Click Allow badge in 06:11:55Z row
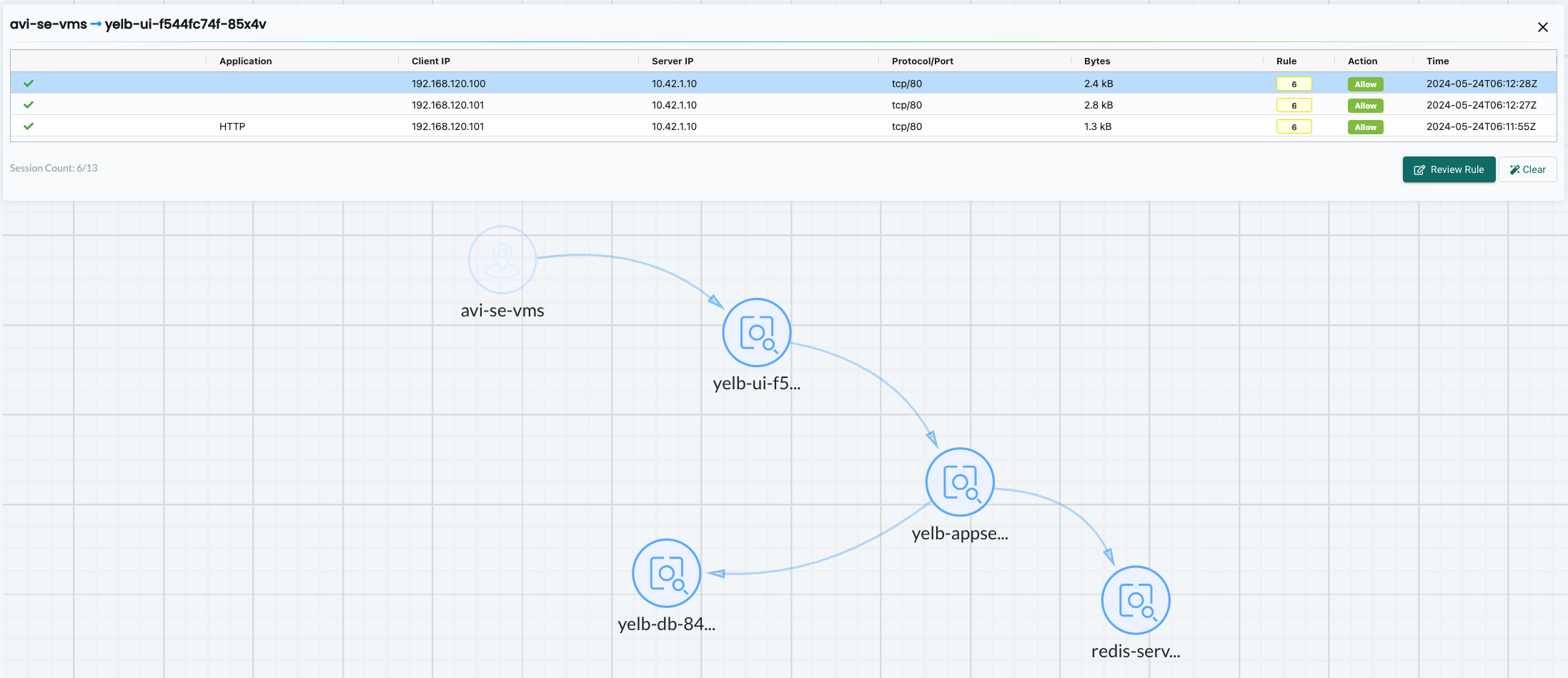Viewport: 1568px width, 678px height. [x=1365, y=127]
